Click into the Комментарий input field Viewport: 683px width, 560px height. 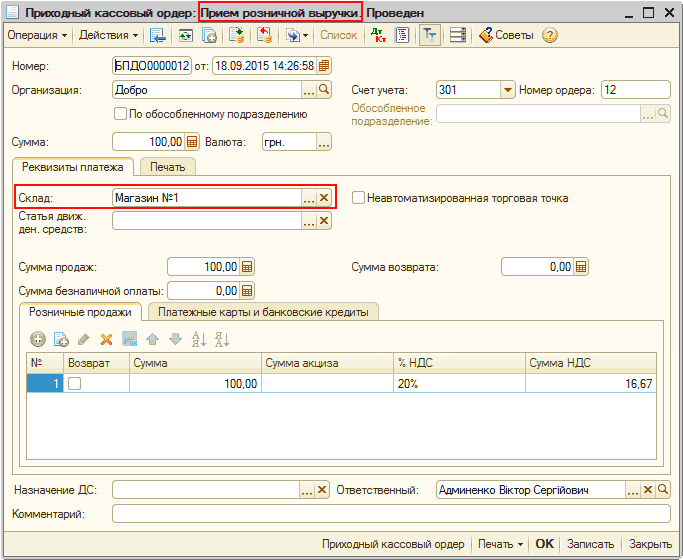coord(390,514)
